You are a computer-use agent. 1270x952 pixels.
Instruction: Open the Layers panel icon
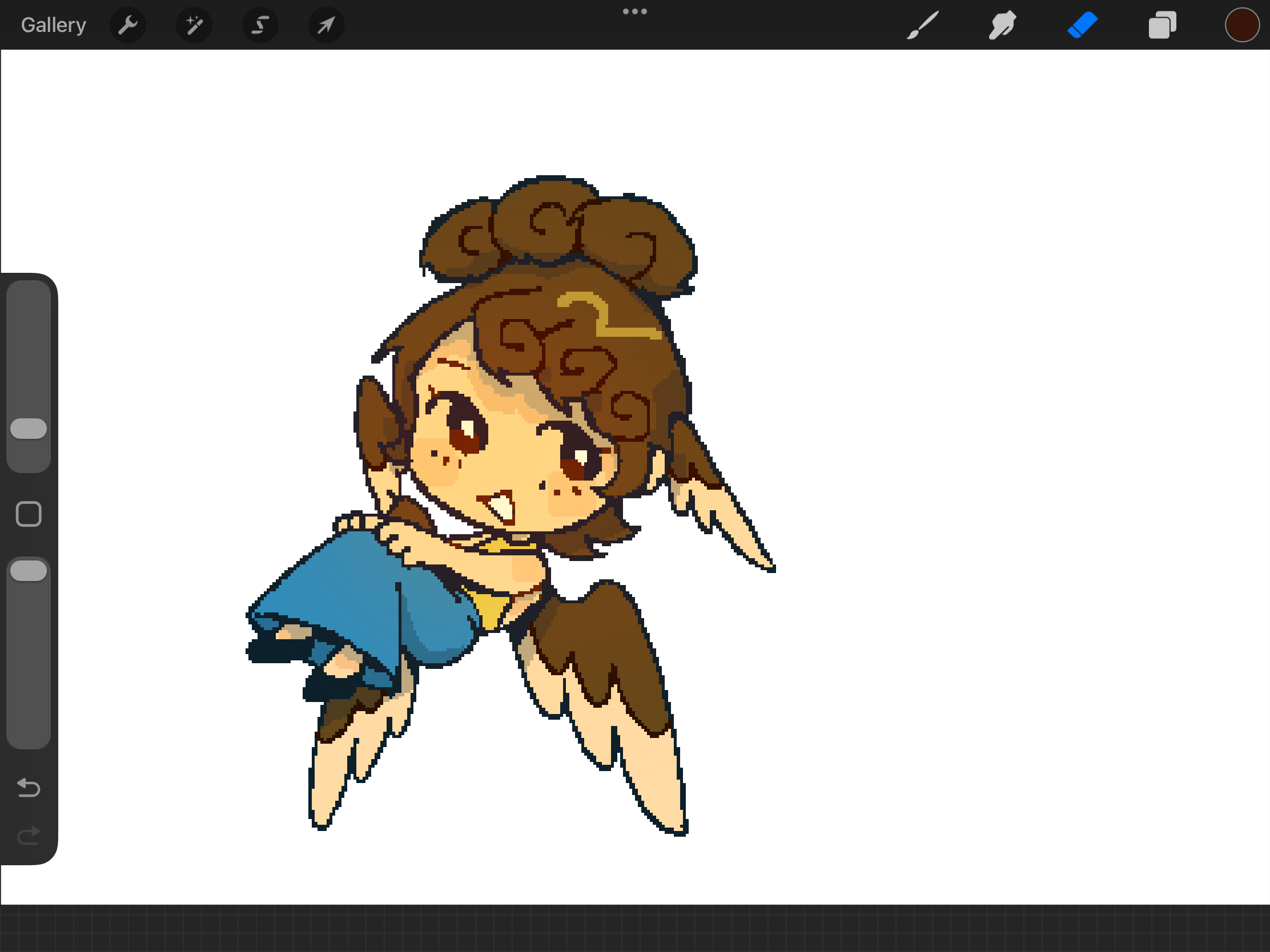pyautogui.click(x=1162, y=25)
